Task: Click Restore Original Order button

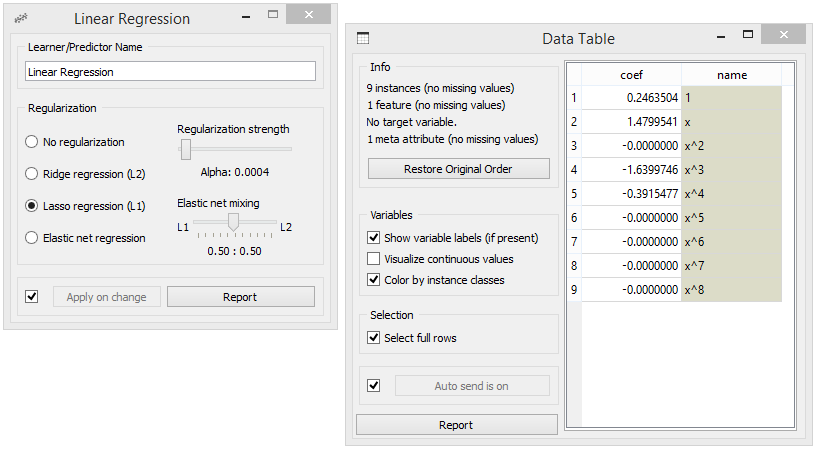Action: pos(458,169)
